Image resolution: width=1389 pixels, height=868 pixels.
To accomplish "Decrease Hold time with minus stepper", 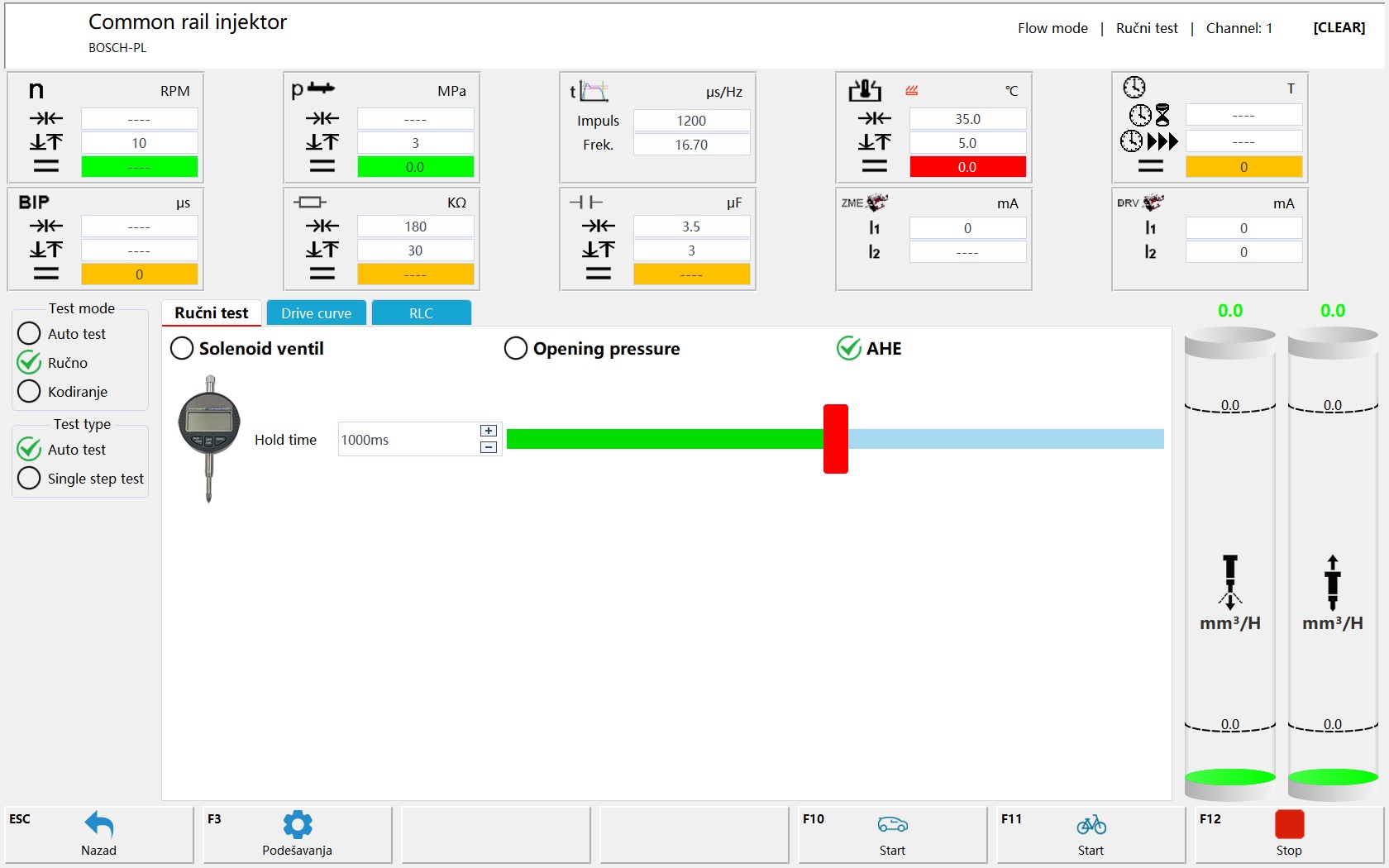I will tap(489, 448).
